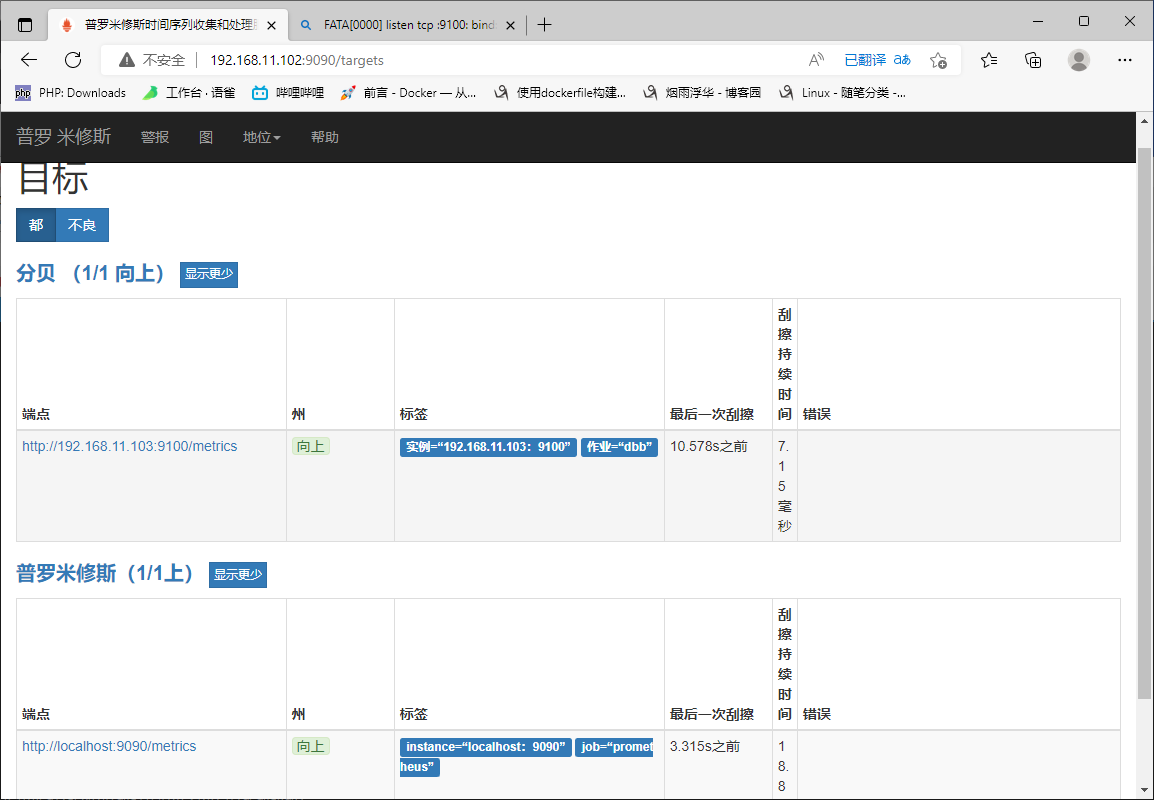1154x800 pixels.
Task: Open the 使用dockerfile构建 bookmark
Action: [x=559, y=93]
